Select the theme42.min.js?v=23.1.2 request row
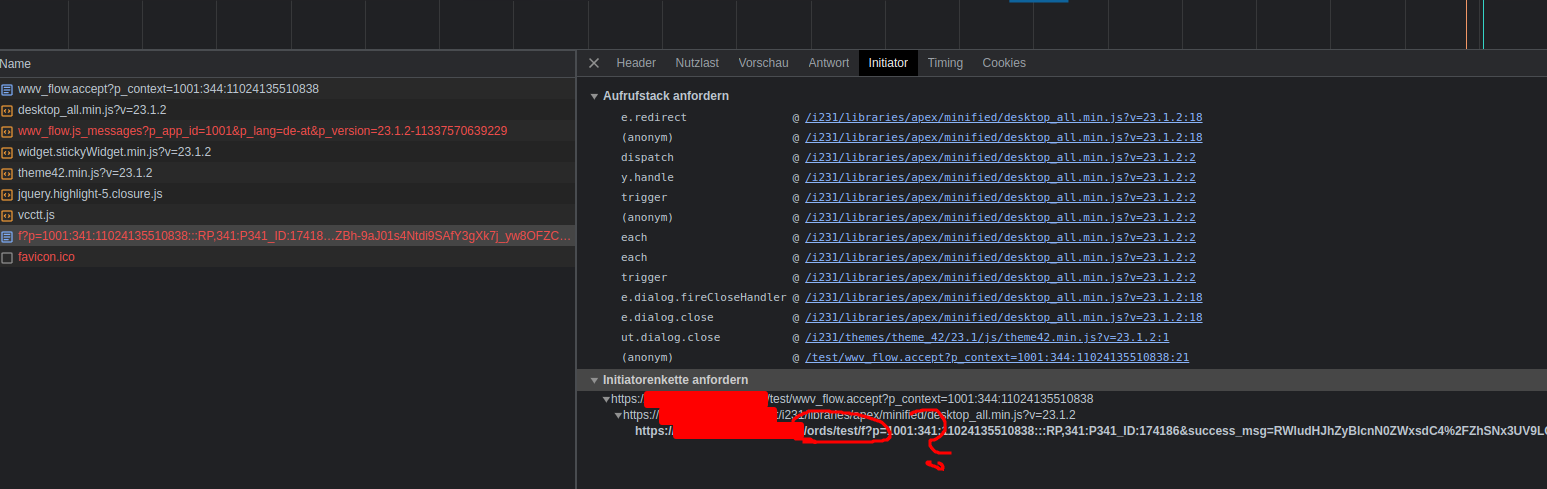The height and width of the screenshot is (489, 1547). coord(85,173)
